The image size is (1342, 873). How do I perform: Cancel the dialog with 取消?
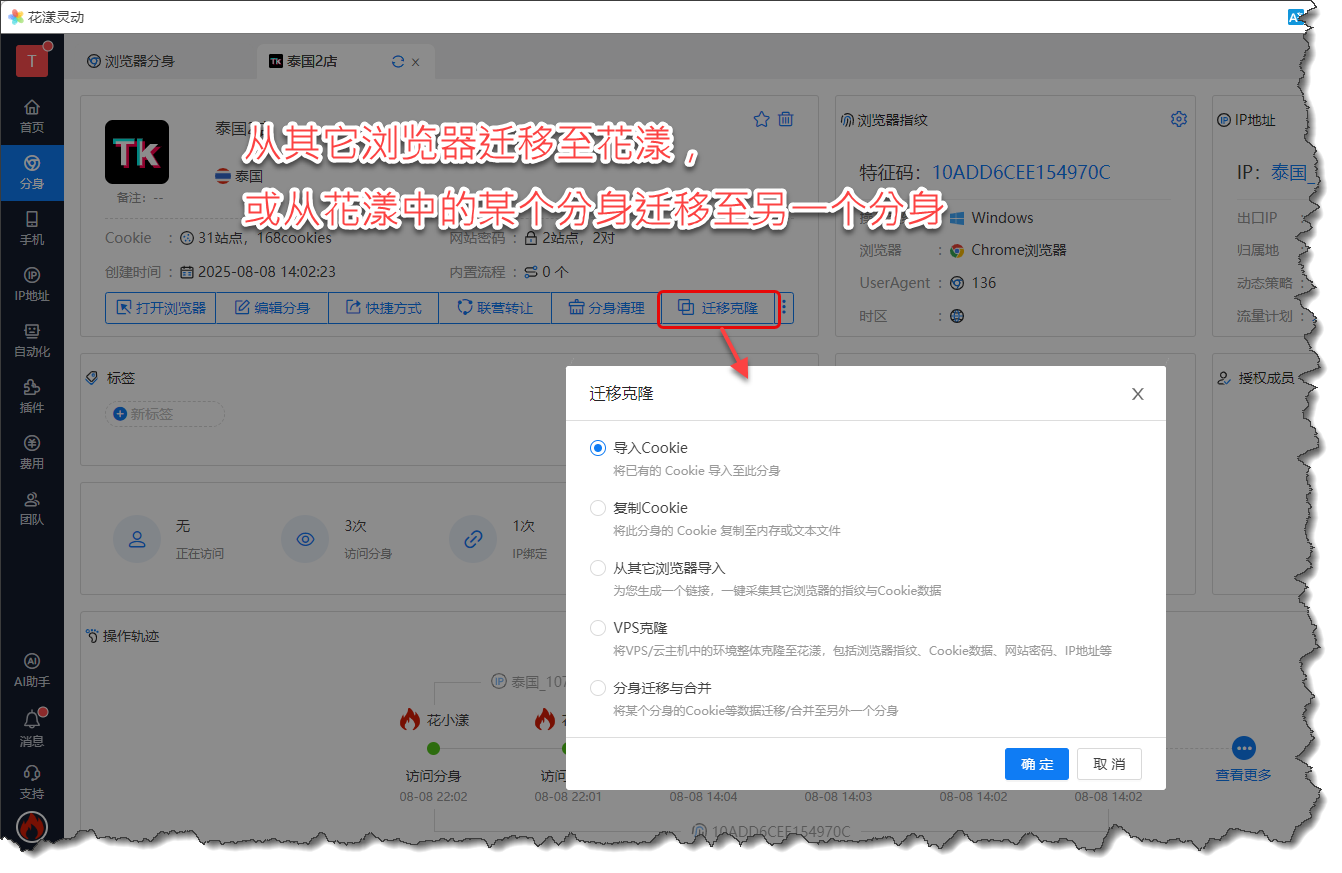1109,764
